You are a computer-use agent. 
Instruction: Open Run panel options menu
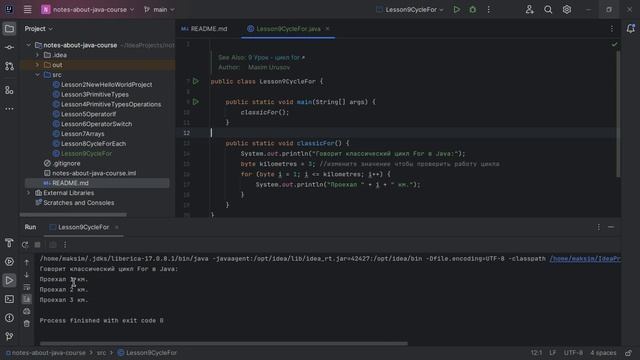click(598, 227)
